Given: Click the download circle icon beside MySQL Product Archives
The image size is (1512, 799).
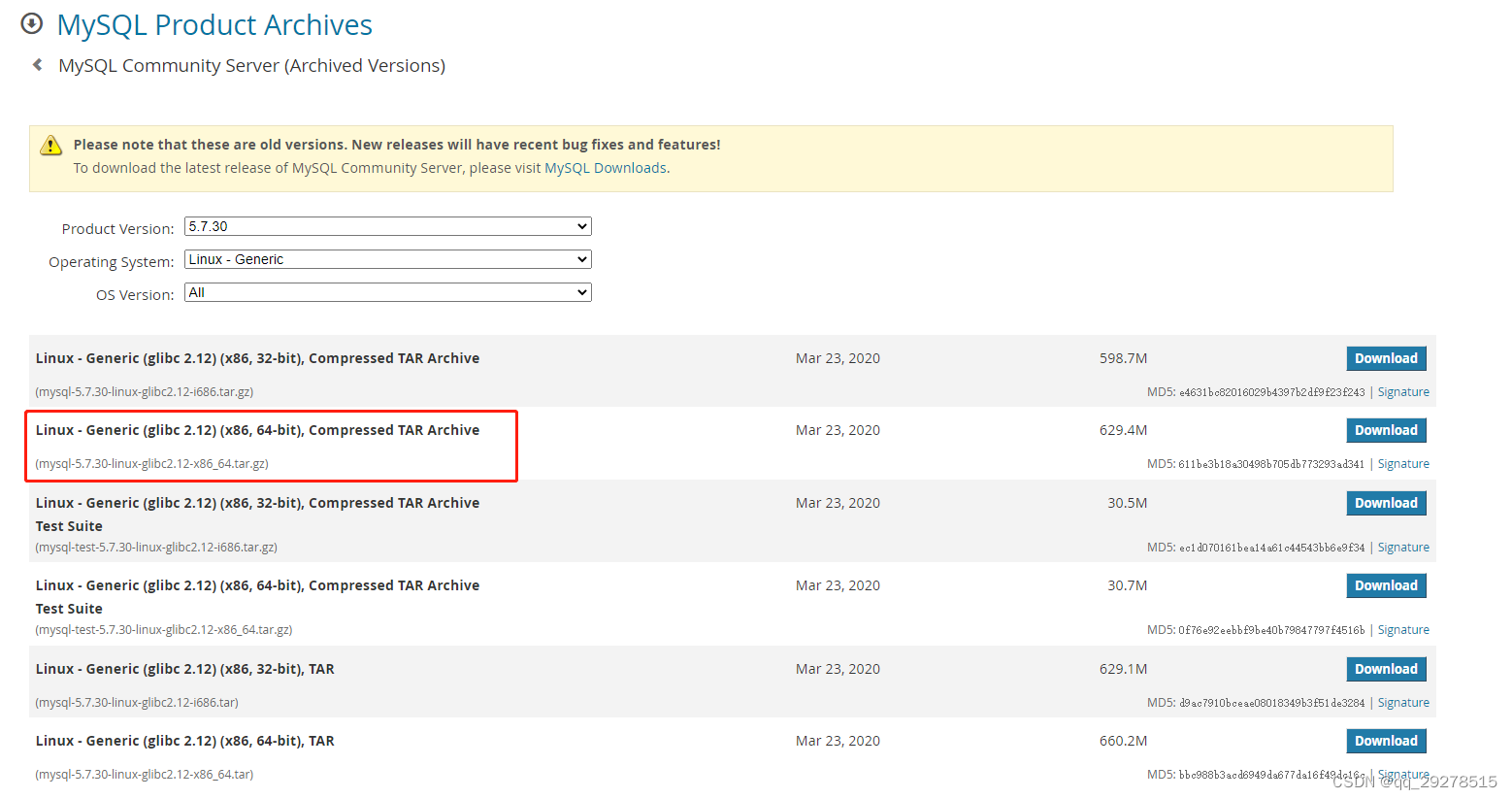Looking at the screenshot, I should click(32, 22).
